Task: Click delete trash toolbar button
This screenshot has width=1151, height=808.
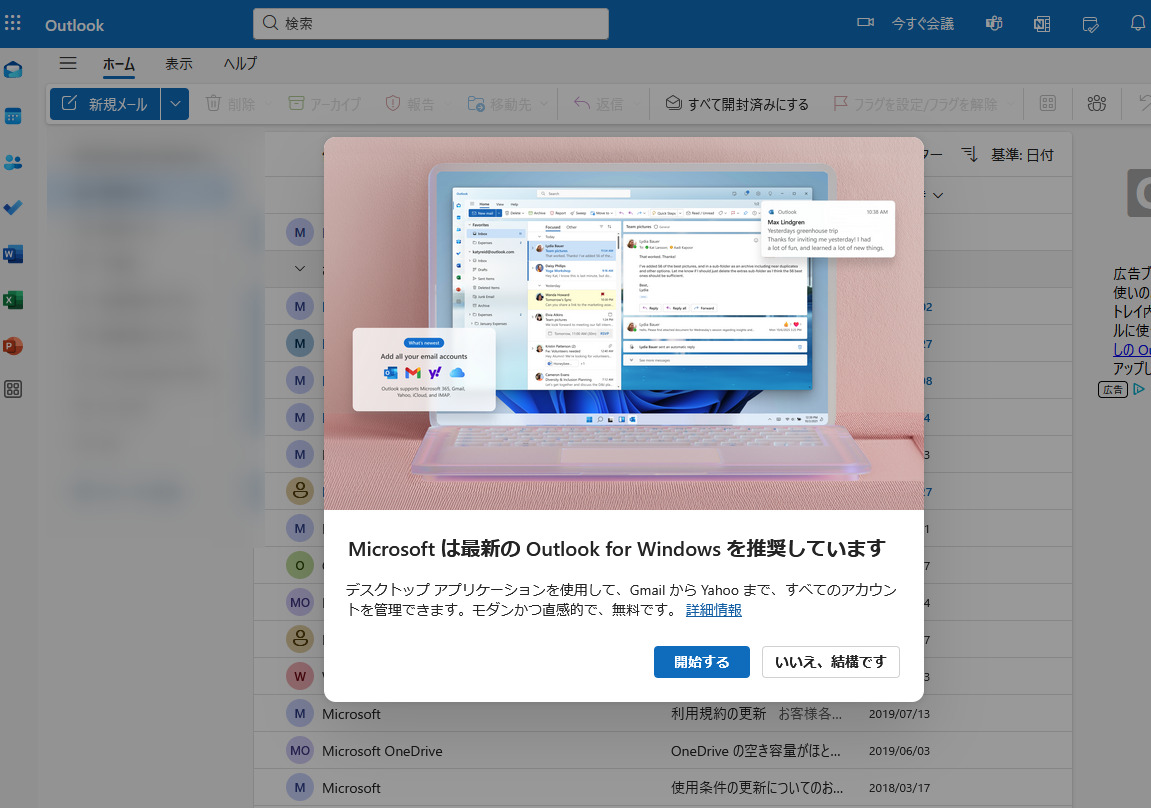Action: pos(230,104)
